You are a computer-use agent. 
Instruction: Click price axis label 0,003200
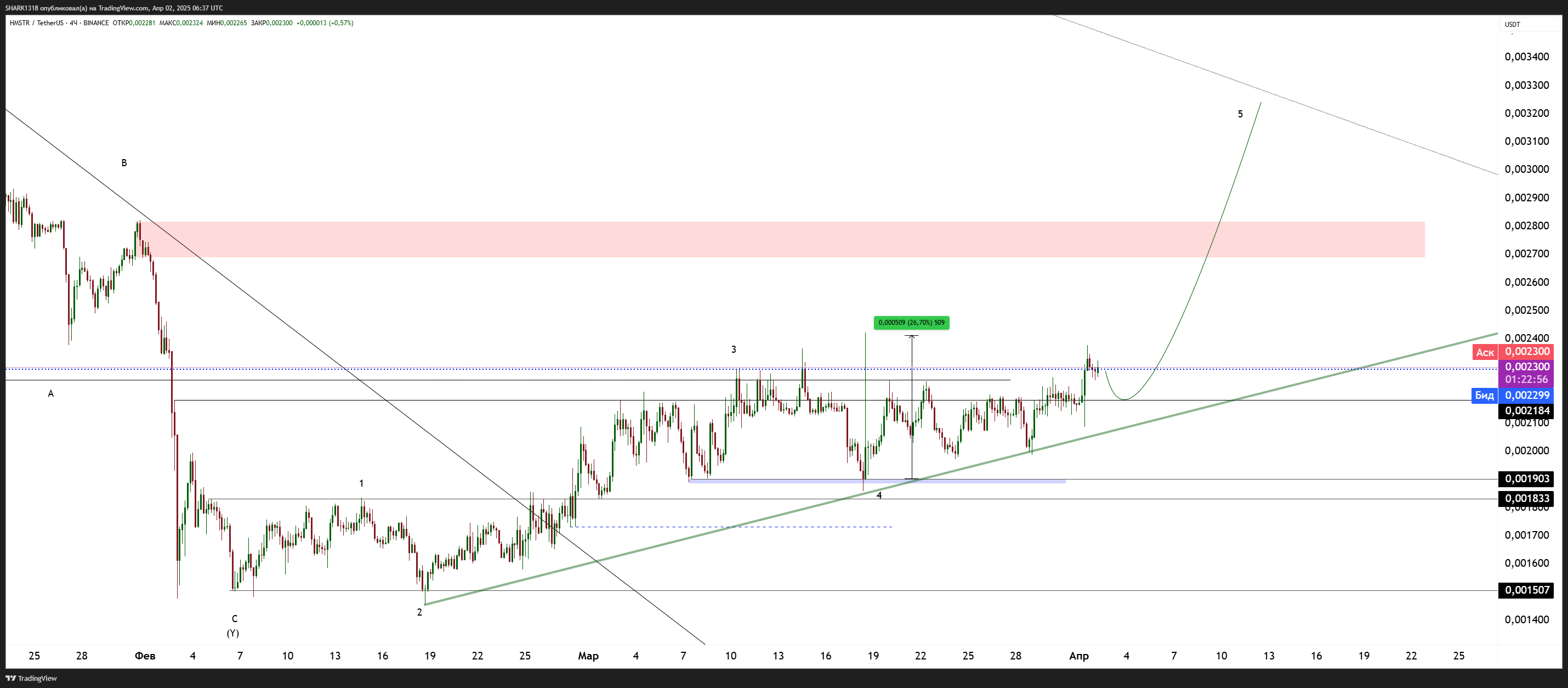pyautogui.click(x=1527, y=112)
